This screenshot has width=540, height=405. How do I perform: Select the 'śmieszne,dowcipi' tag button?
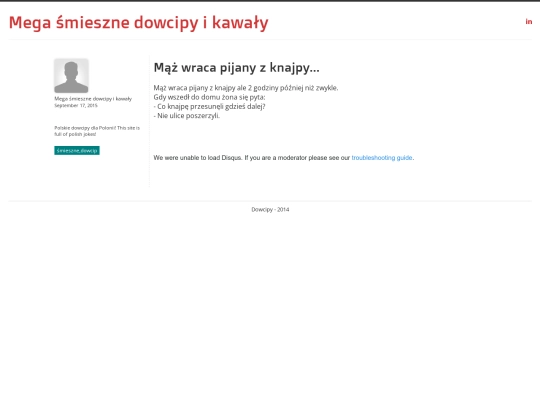(77, 150)
